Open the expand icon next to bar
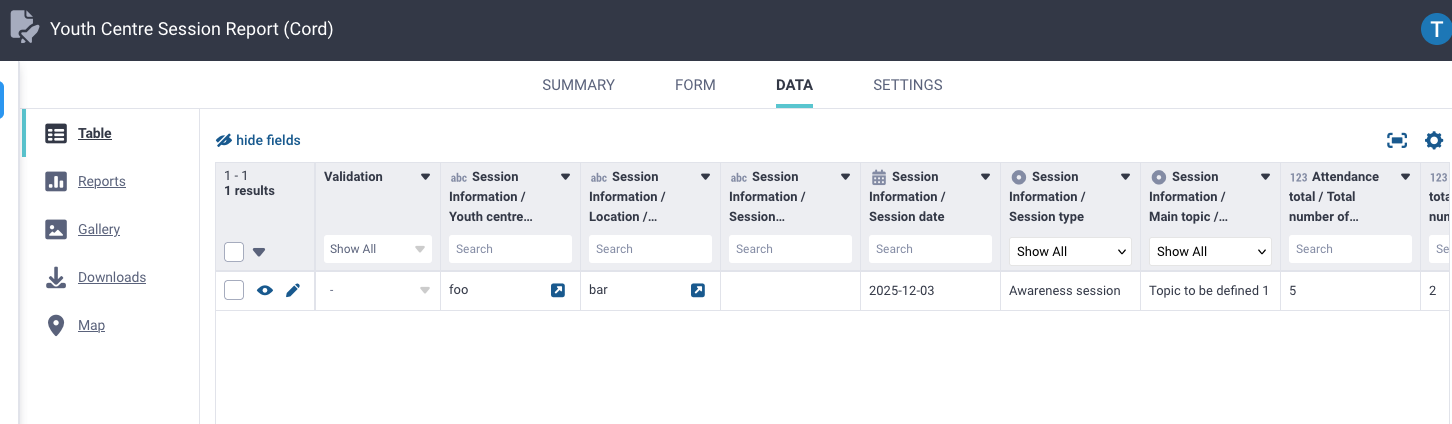Viewport: 1452px width, 424px height. [698, 291]
